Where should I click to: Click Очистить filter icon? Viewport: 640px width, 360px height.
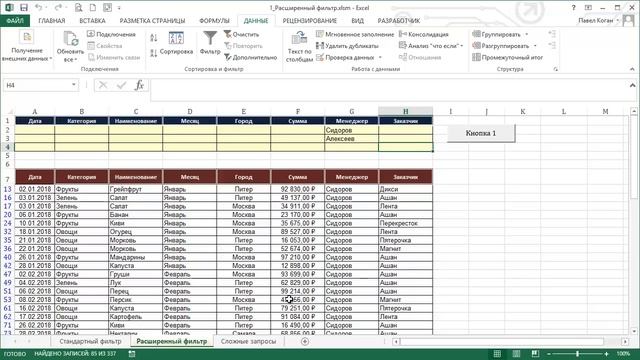pos(227,34)
